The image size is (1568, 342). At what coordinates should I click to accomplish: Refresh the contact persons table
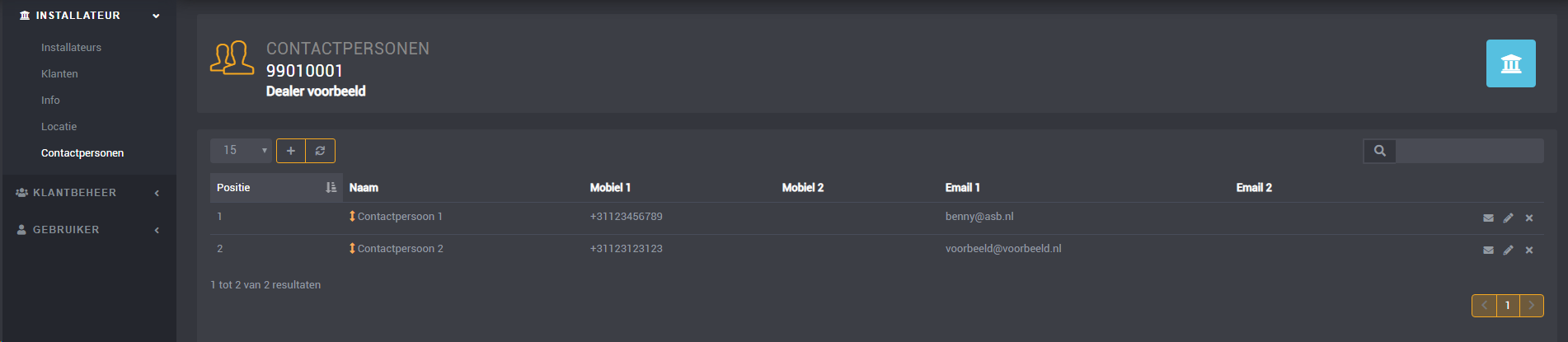pyautogui.click(x=321, y=151)
